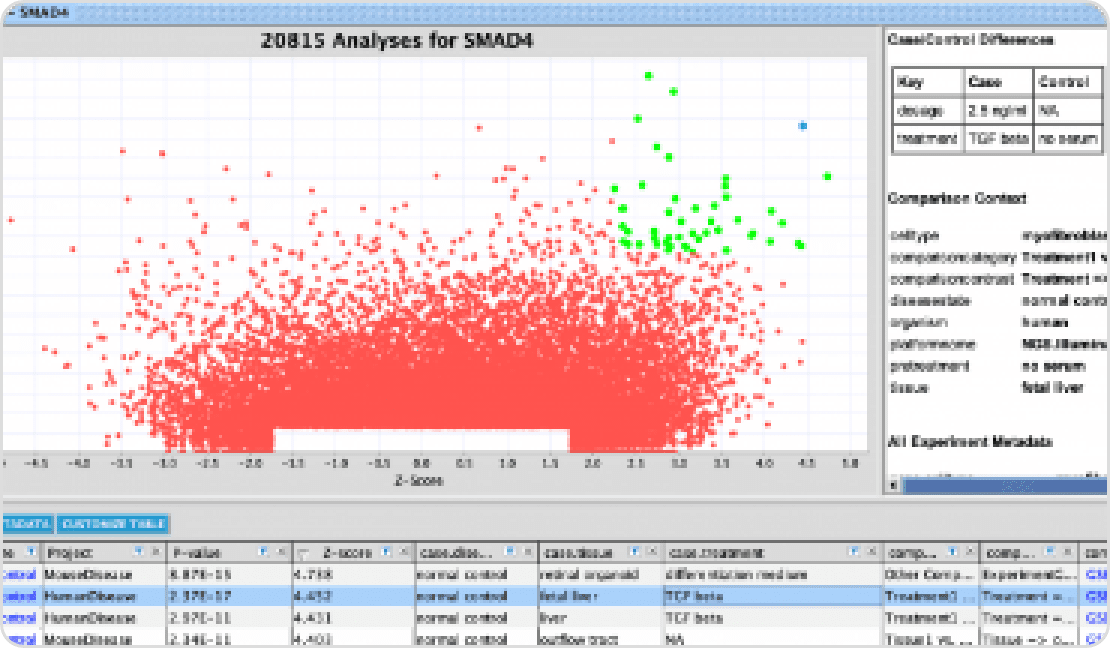Screen dimensions: 1110x648
Task: Remove the Project column using its X icon
Action: coord(156,552)
